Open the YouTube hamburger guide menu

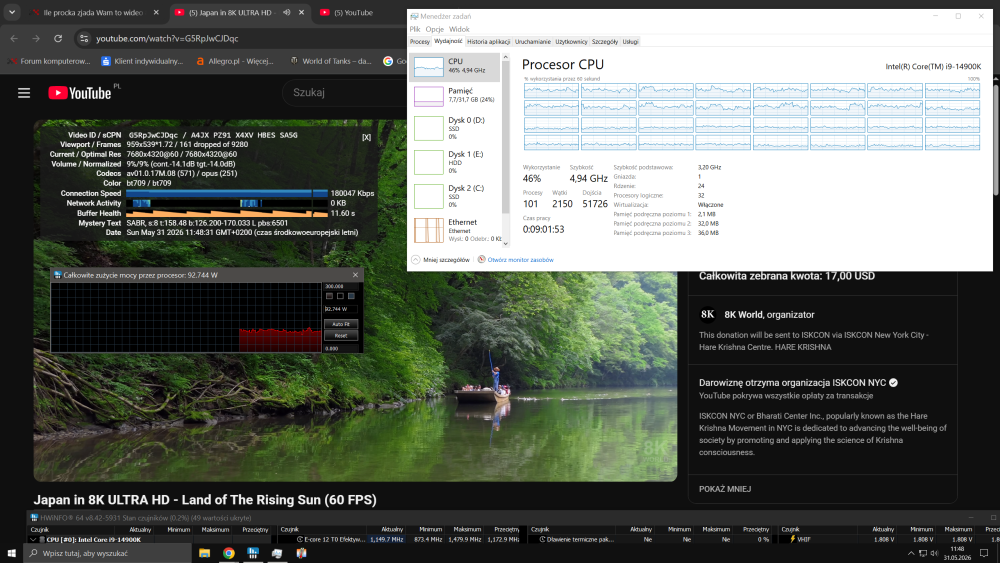(x=24, y=93)
